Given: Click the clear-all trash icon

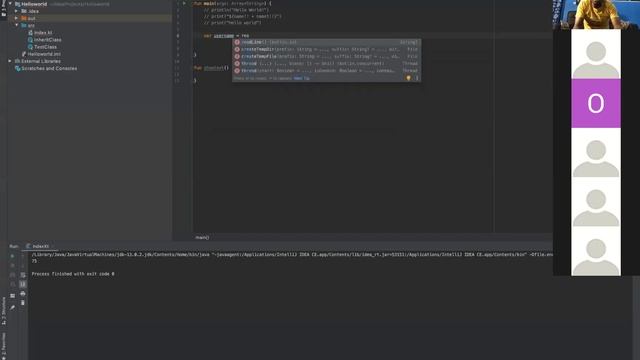Looking at the screenshot, I should (23, 303).
